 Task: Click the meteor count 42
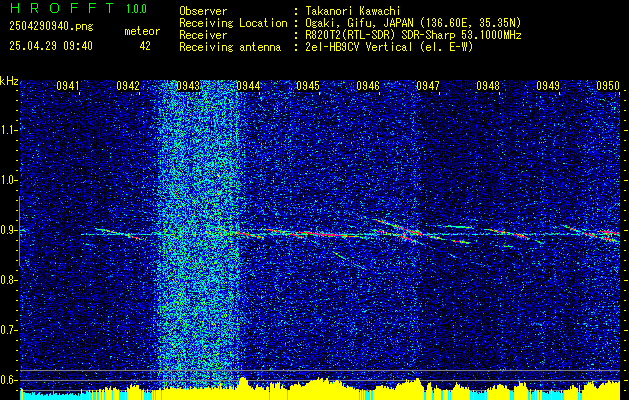pyautogui.click(x=145, y=46)
